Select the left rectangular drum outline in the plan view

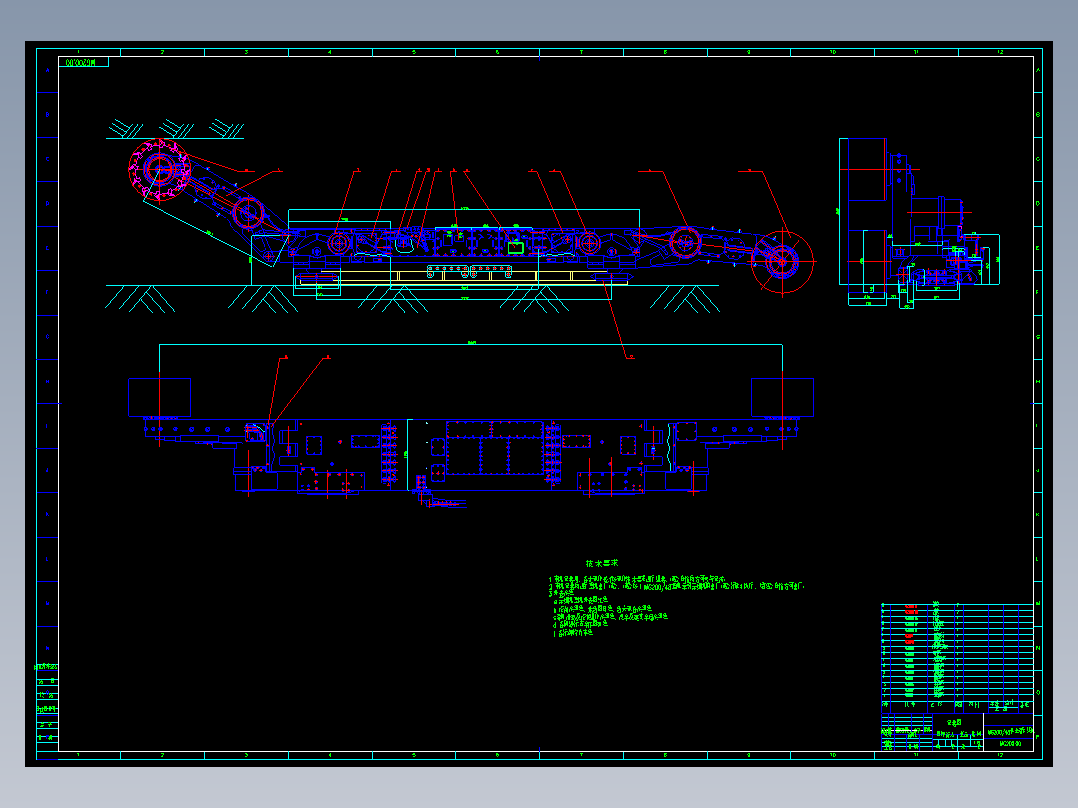click(x=160, y=397)
